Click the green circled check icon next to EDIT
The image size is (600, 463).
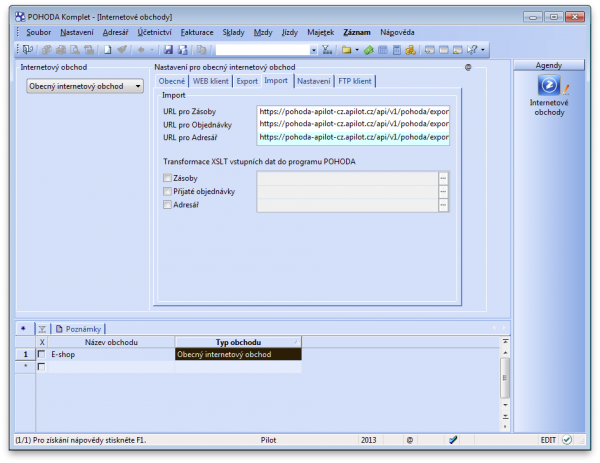[x=567, y=440]
